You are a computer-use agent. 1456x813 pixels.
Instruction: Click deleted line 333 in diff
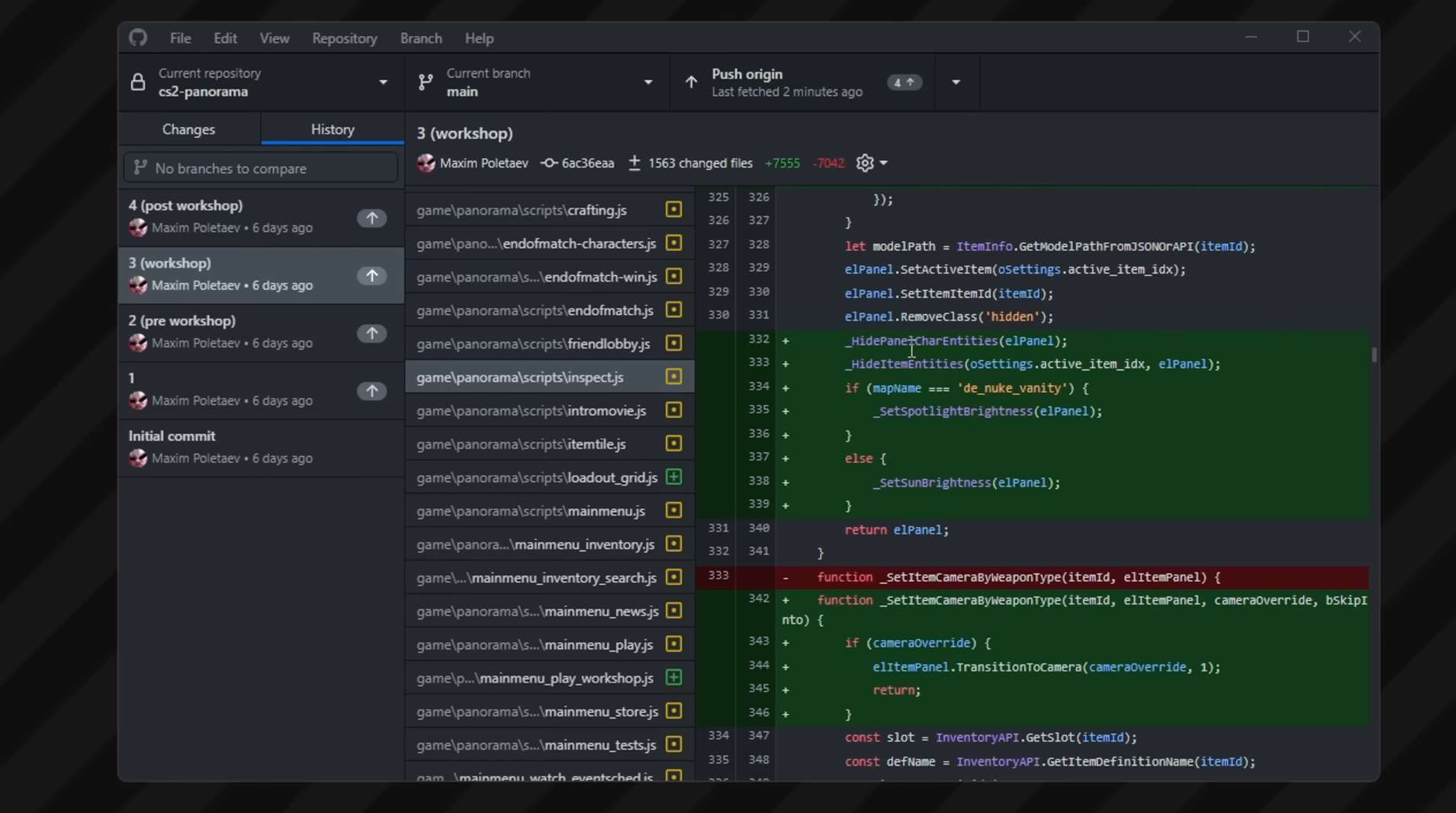click(x=1032, y=577)
